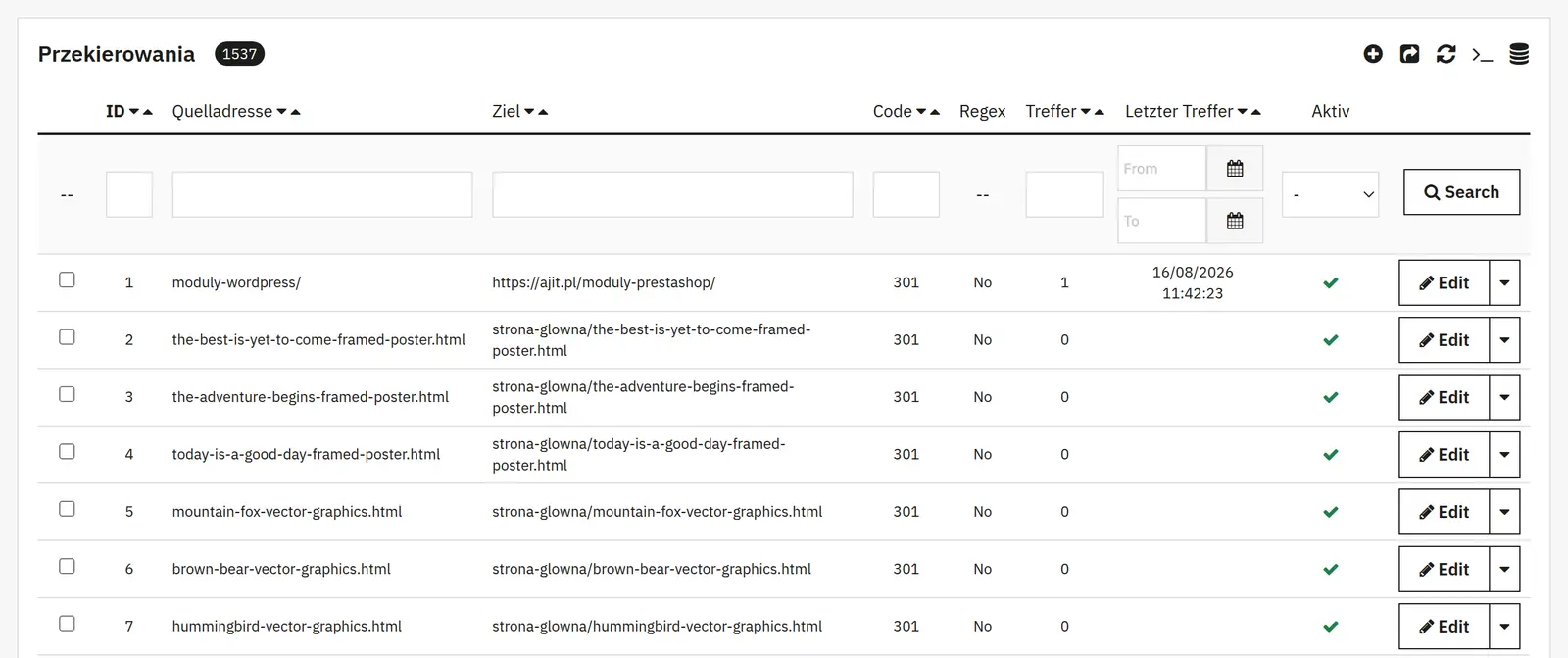Sort ID column ascending arrow
Image resolution: width=1568 pixels, height=658 pixels.
[x=148, y=112]
